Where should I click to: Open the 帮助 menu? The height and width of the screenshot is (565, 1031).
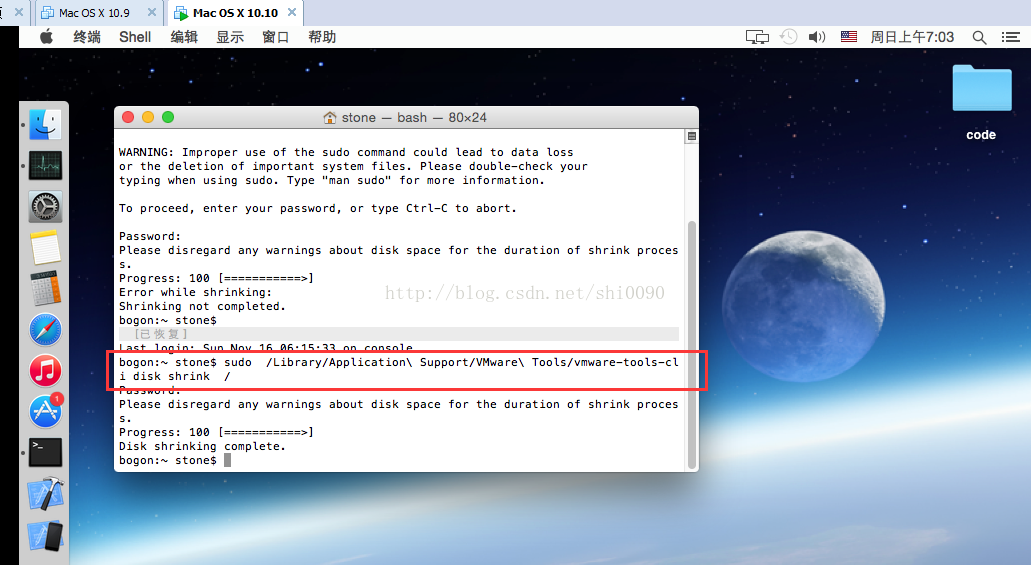pos(322,37)
